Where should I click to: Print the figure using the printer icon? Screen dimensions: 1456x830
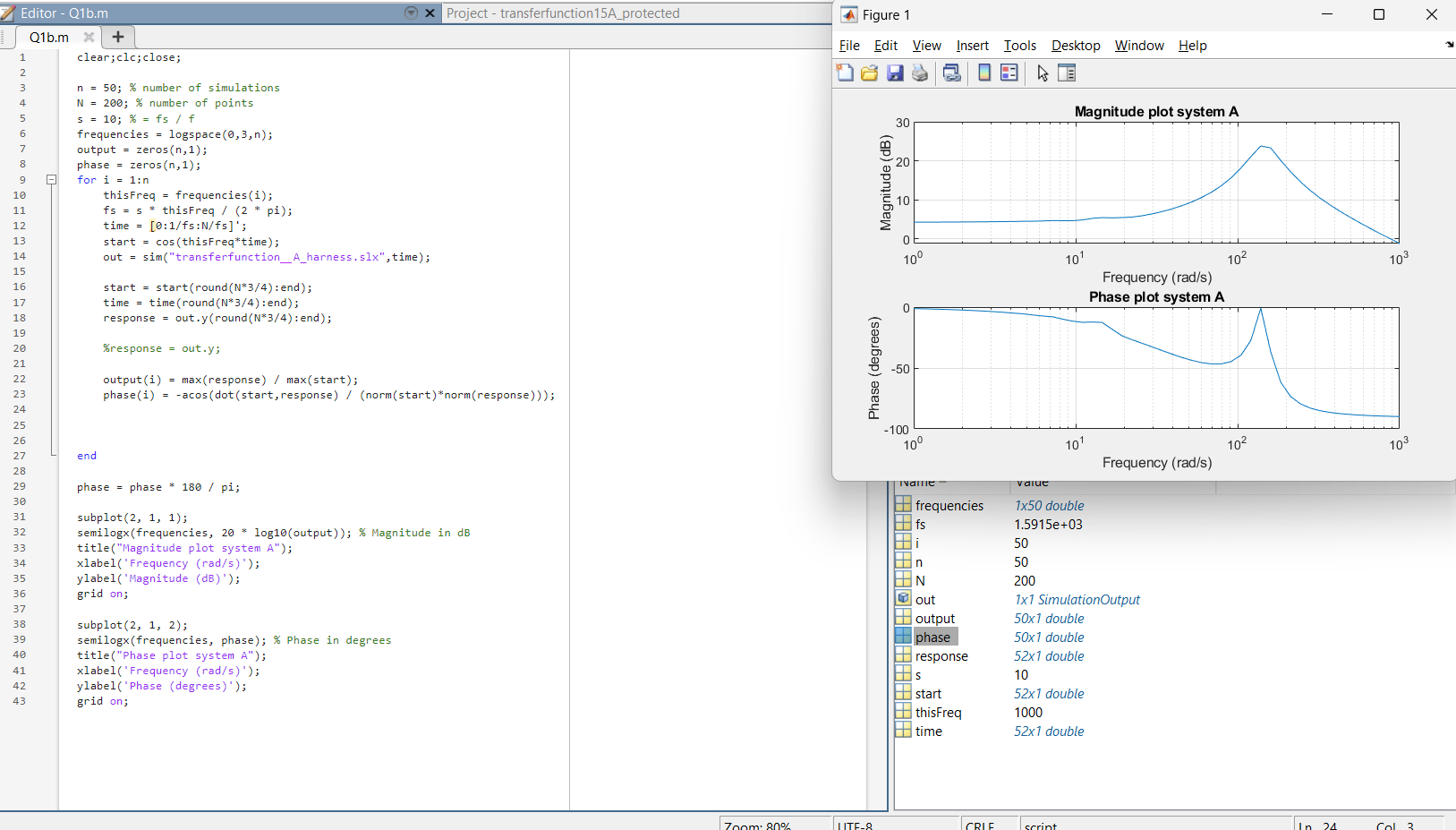coord(920,73)
